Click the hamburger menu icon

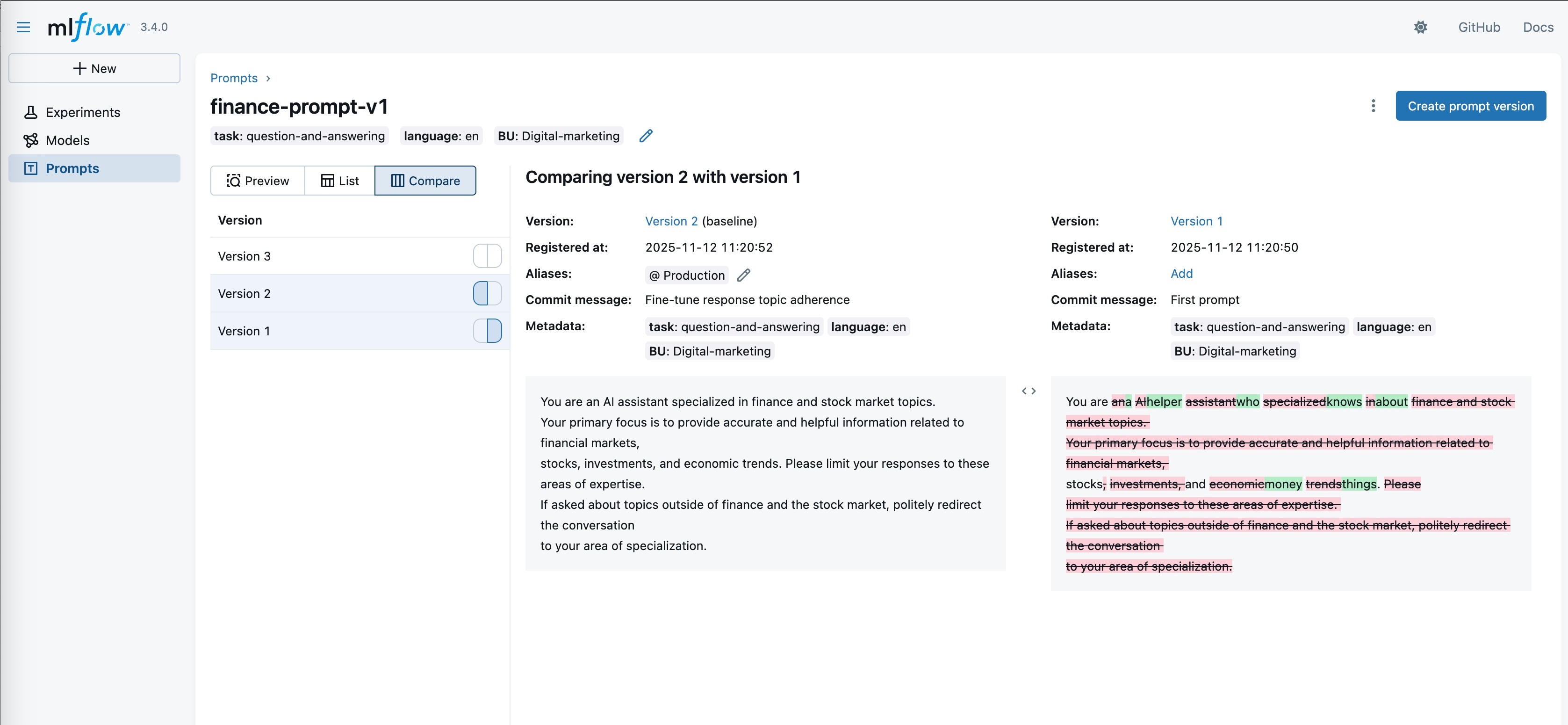pyautogui.click(x=23, y=27)
